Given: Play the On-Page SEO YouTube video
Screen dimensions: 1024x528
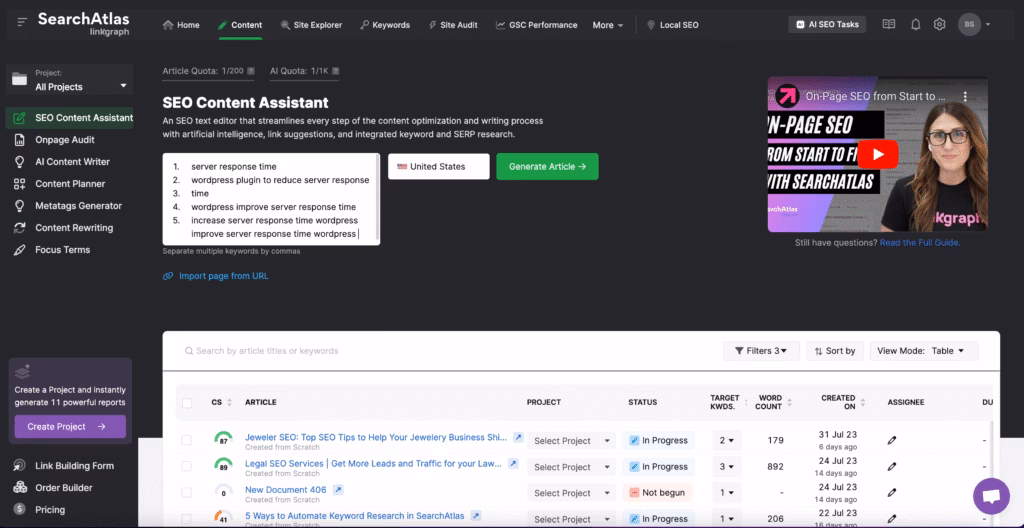Looking at the screenshot, I should (x=877, y=154).
